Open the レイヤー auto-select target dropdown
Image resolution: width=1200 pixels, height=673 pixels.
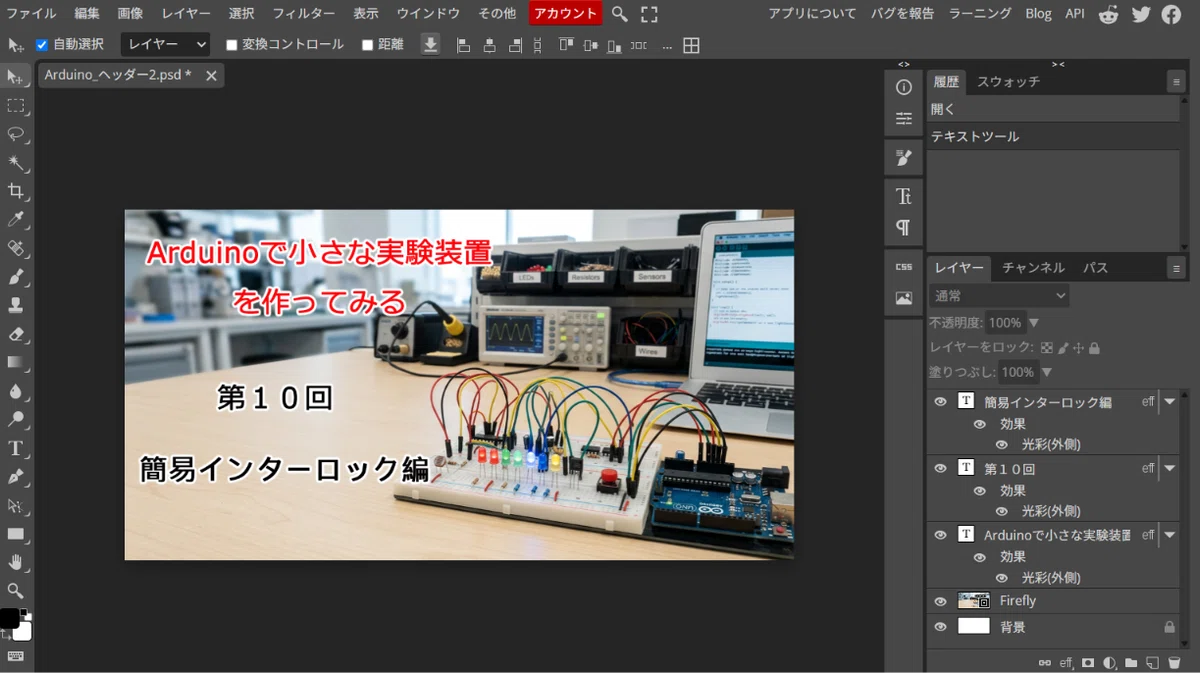166,45
